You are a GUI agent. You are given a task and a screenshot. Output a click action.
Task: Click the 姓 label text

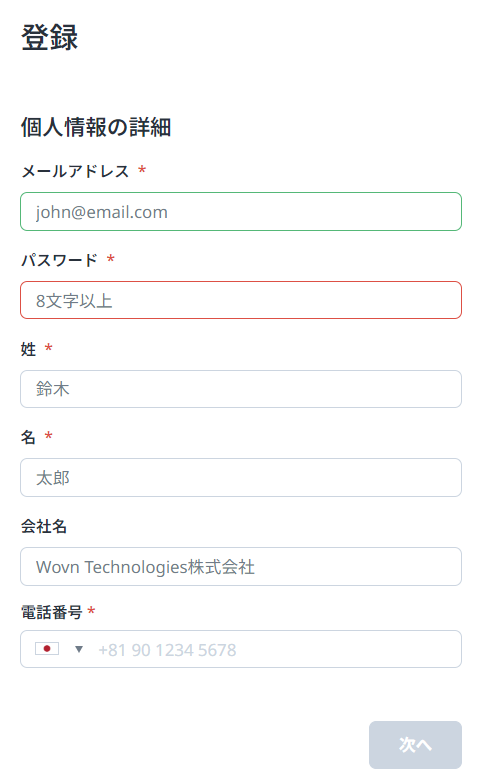28,349
